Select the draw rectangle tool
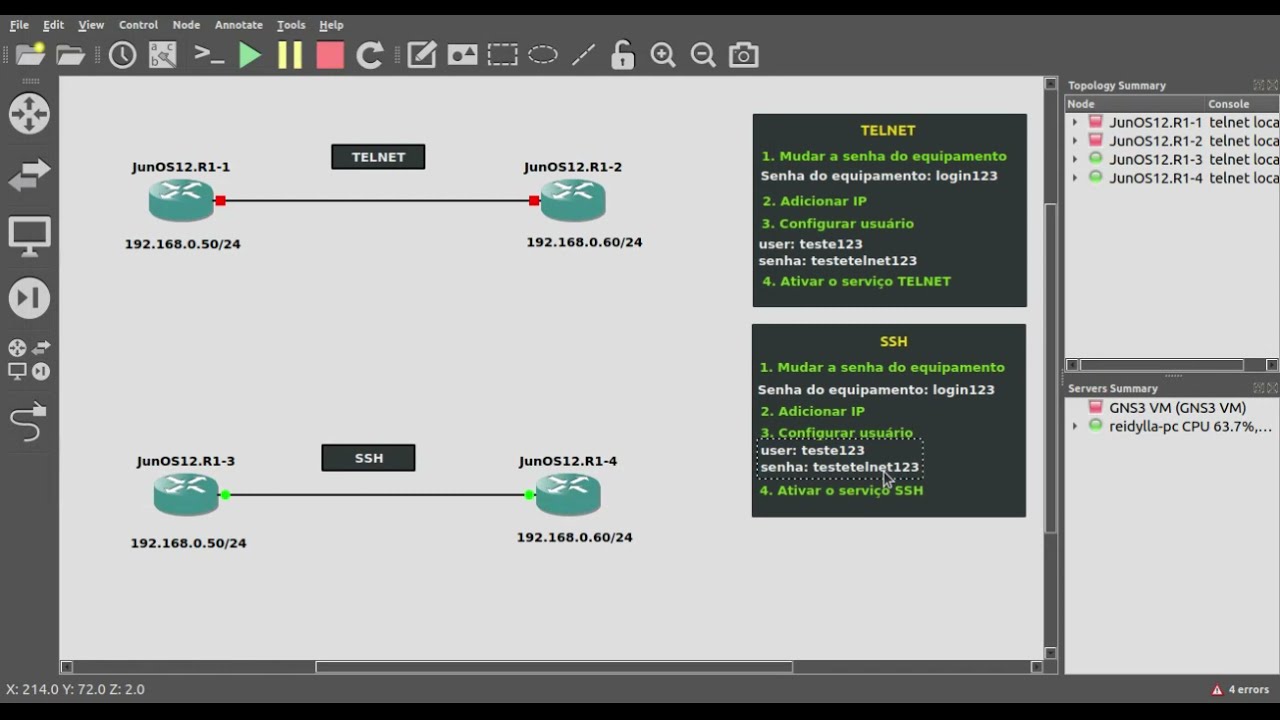 point(503,55)
